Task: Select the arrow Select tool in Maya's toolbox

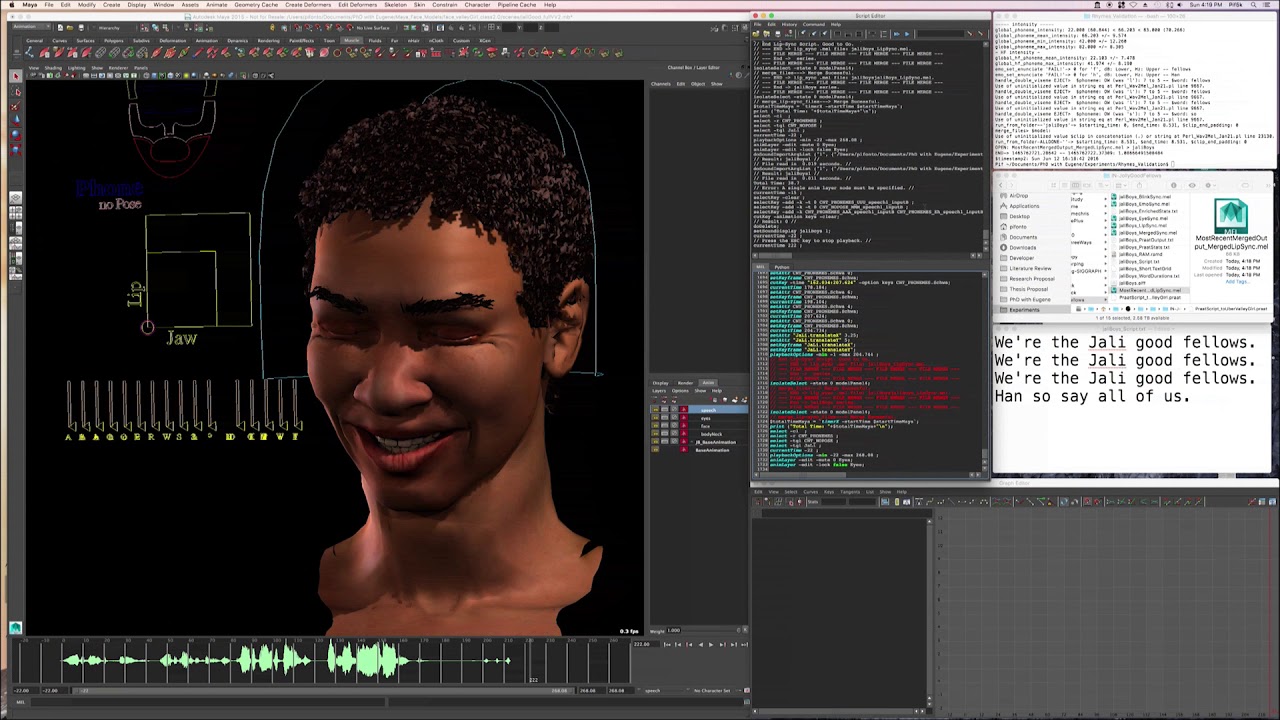Action: click(16, 76)
